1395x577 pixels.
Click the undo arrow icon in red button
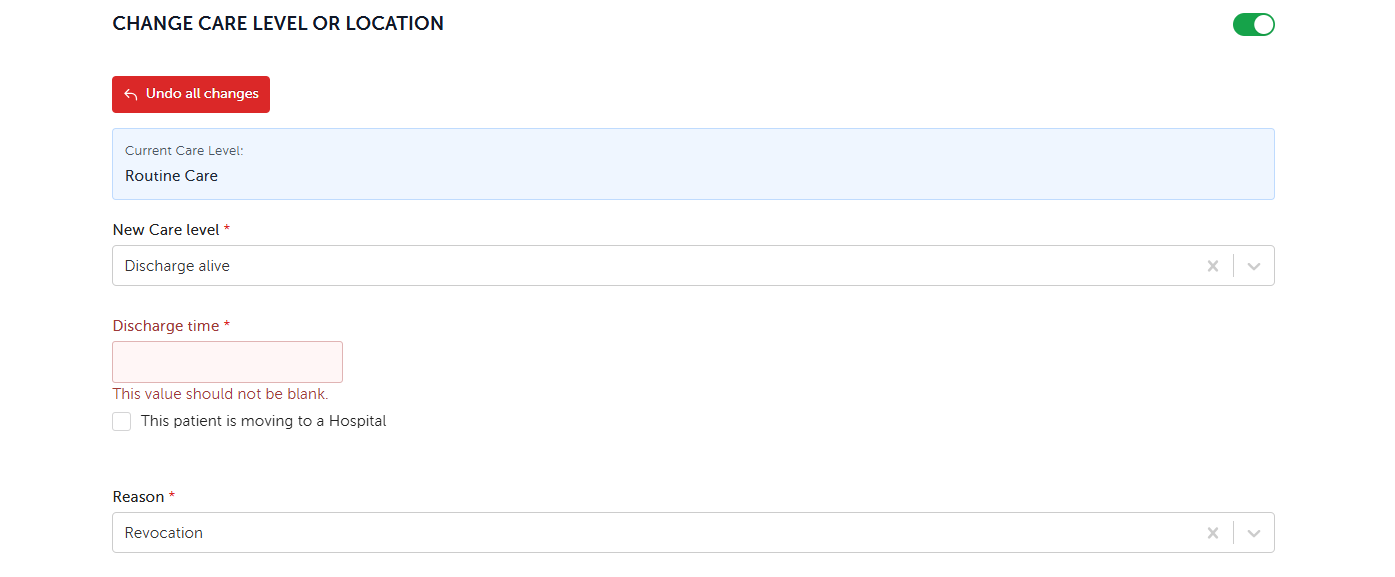pyautogui.click(x=131, y=94)
